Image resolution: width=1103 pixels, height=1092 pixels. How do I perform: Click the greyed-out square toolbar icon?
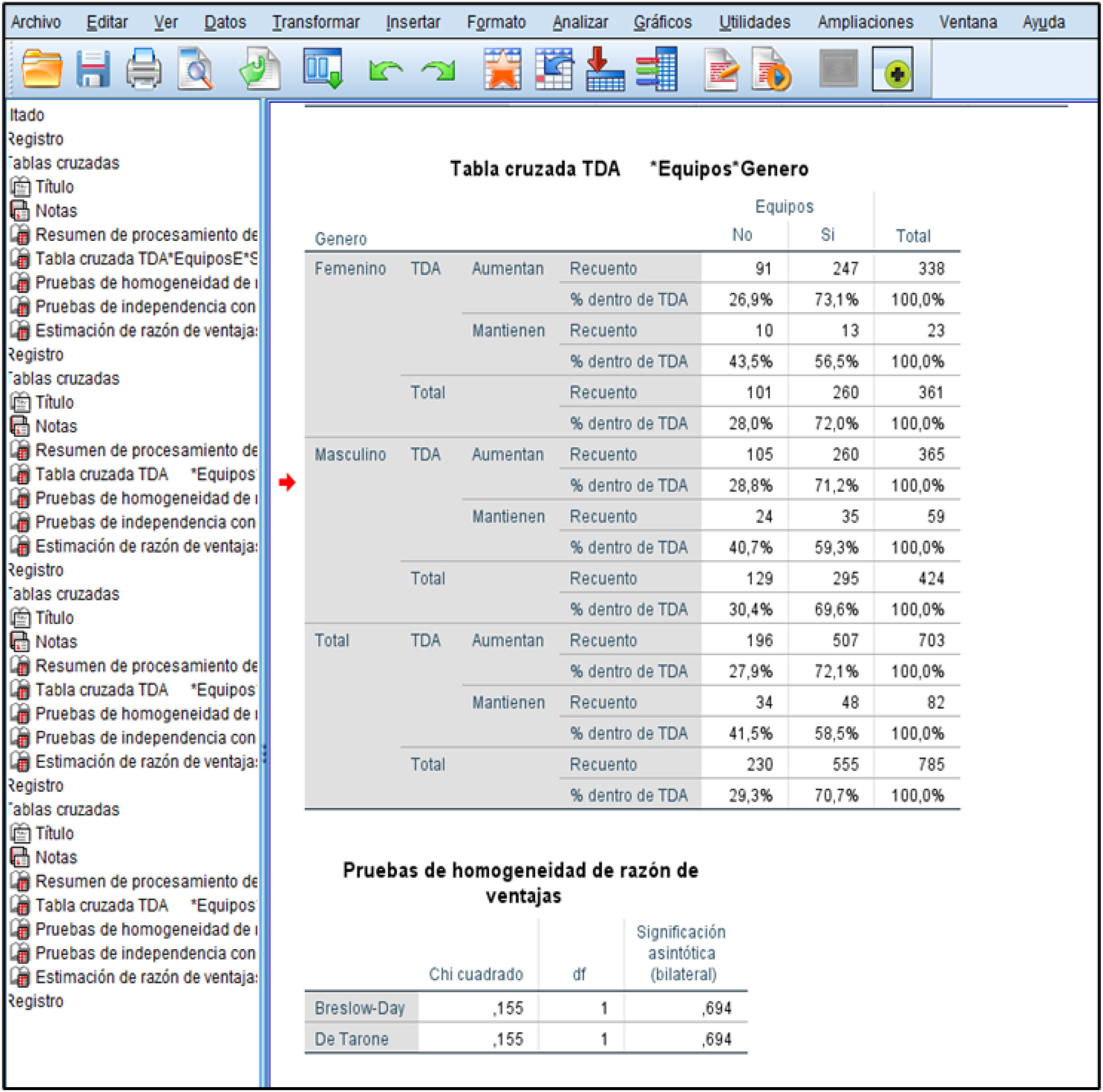coord(838,69)
